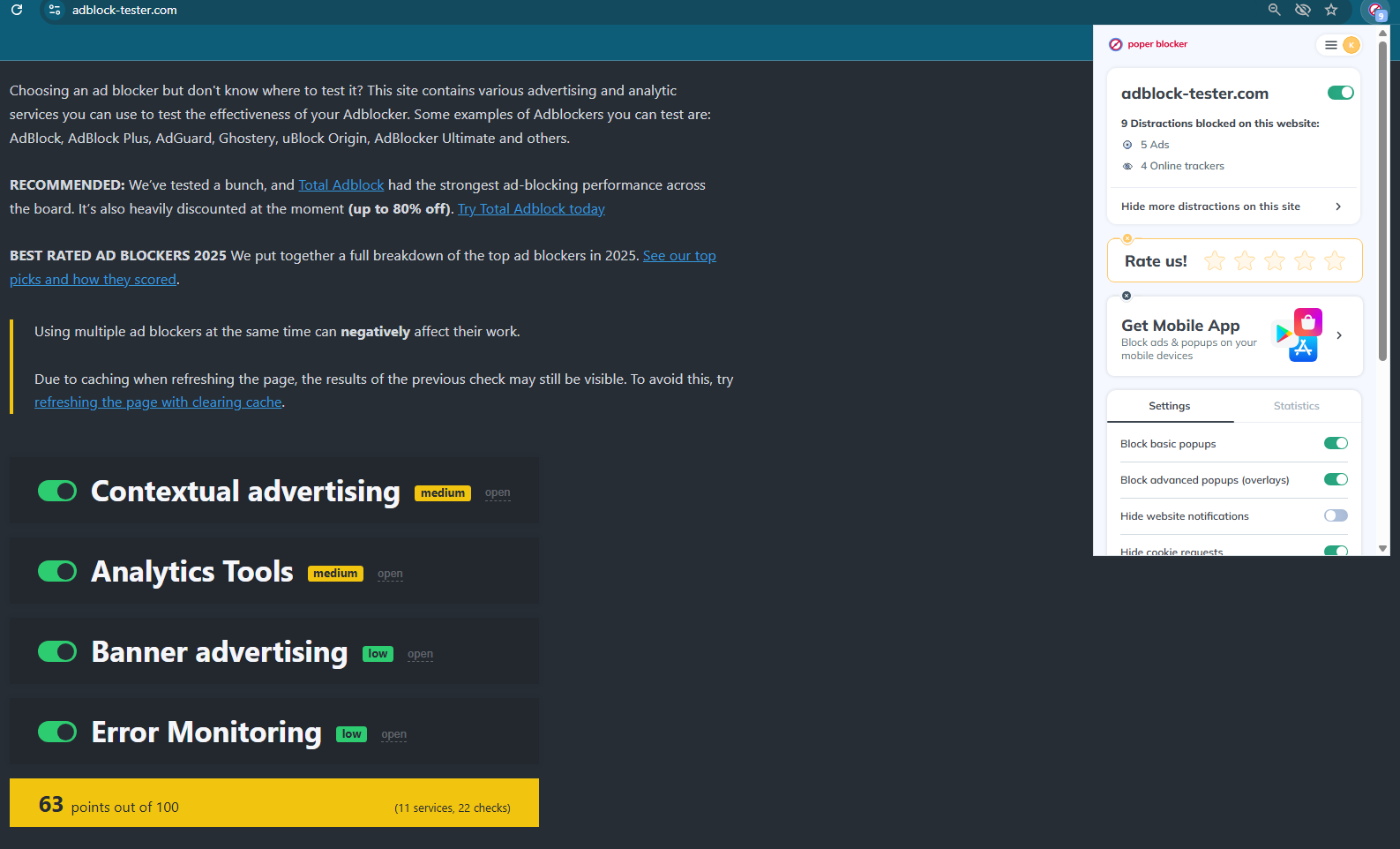Click the popup scrollbar thumb
Screen dimensions: 1400x849
pos(1382,201)
